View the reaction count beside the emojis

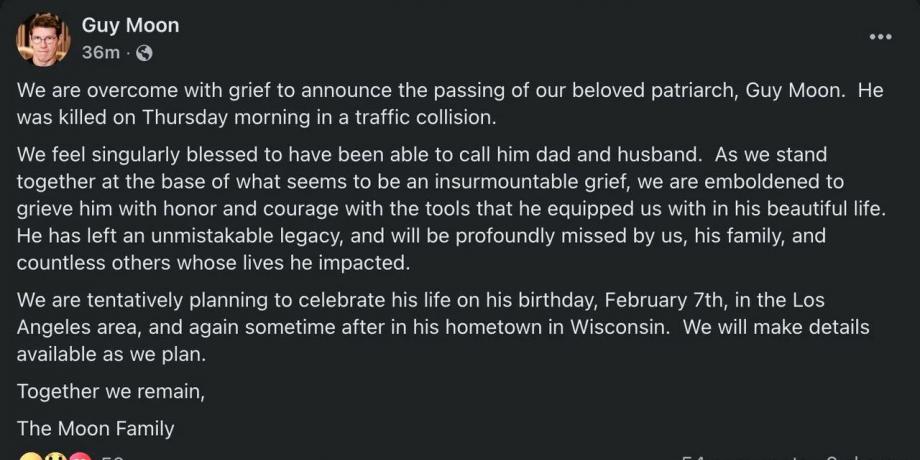112,457
